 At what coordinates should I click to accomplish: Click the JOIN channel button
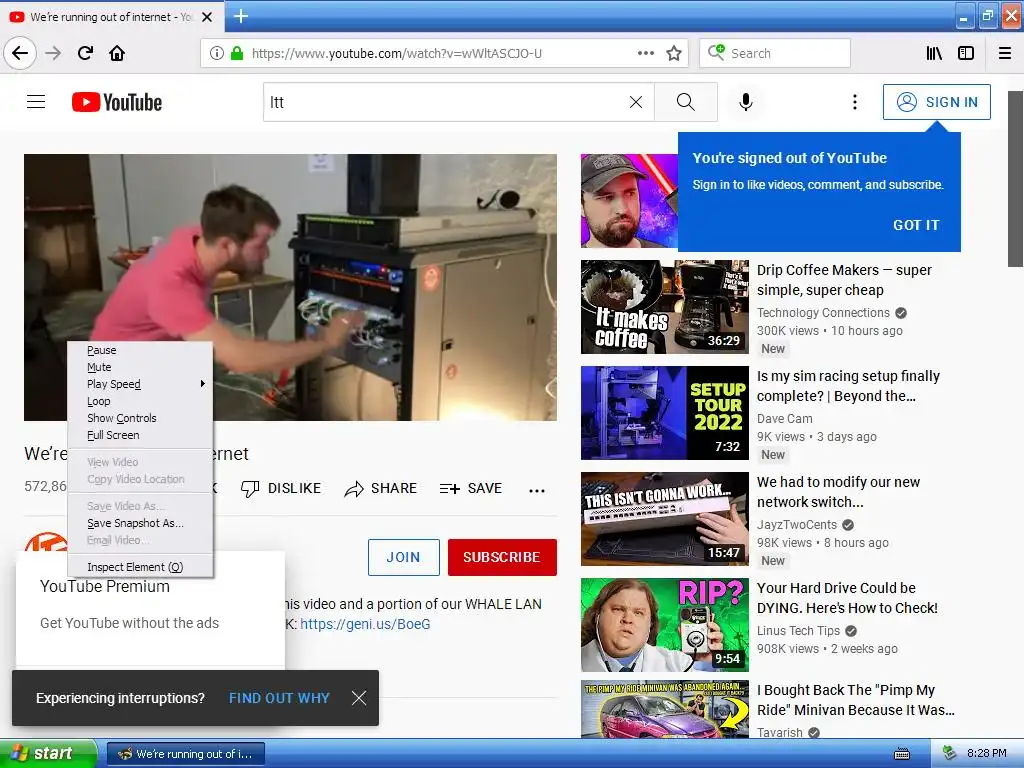(404, 557)
